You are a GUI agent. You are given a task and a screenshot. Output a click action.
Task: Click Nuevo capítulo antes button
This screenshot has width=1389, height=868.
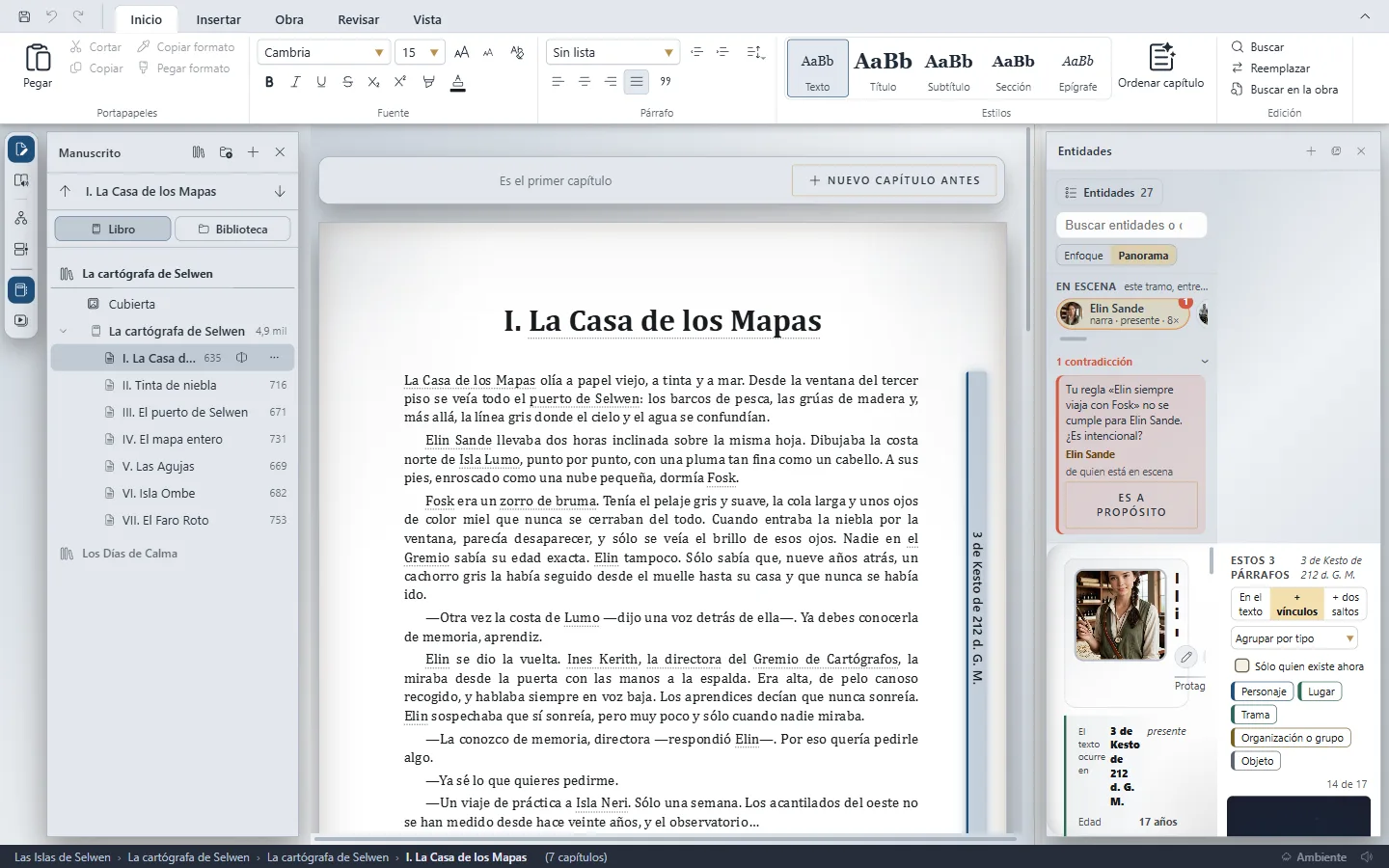click(894, 180)
